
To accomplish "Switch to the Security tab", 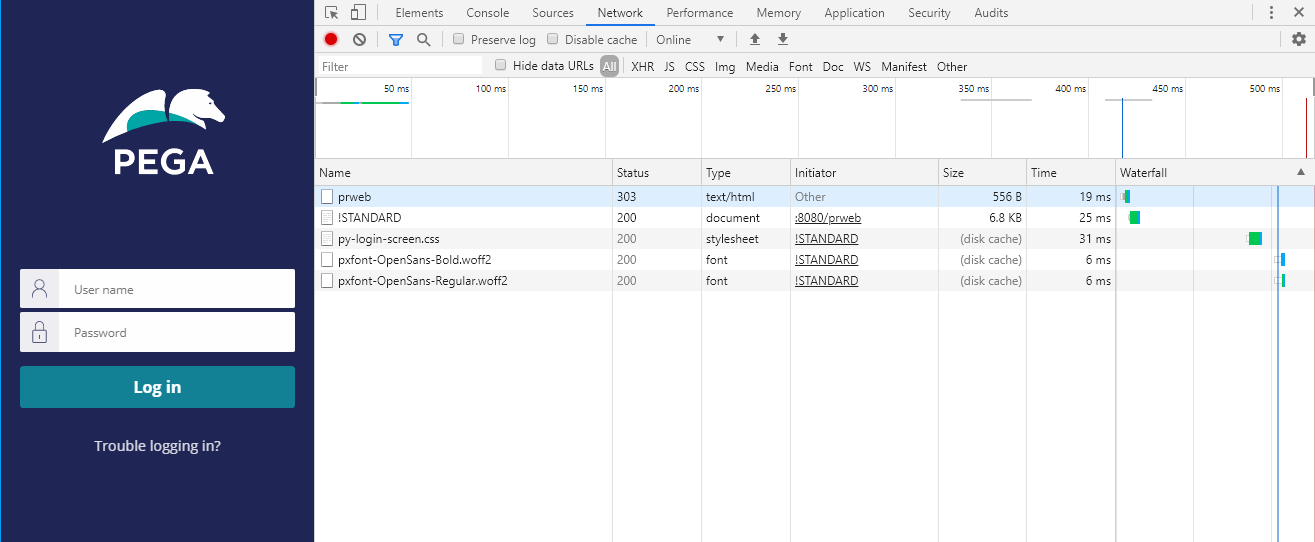I will (929, 13).
